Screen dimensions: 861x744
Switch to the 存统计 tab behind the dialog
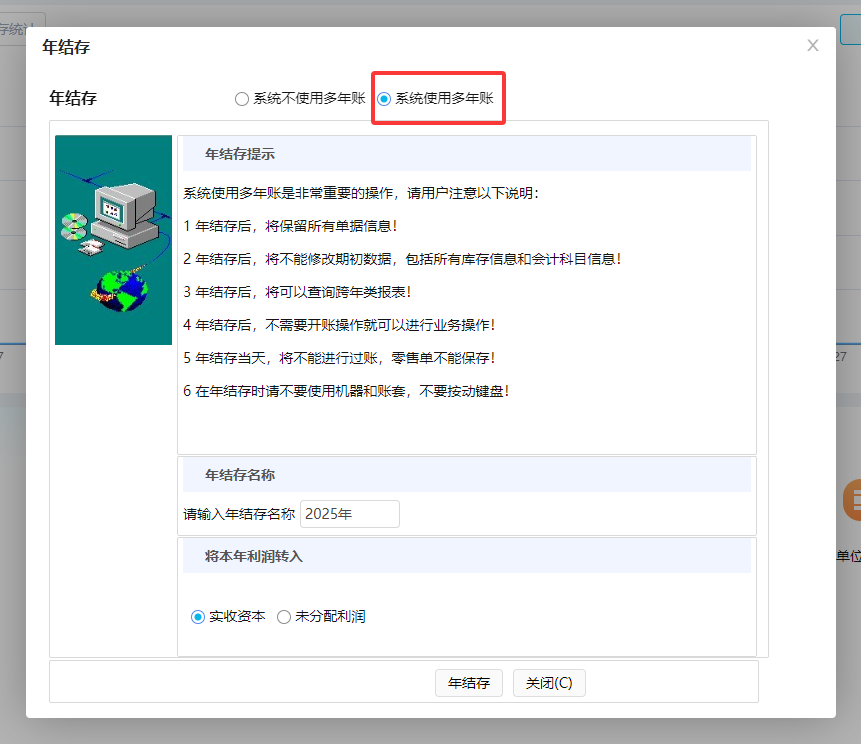click(15, 29)
